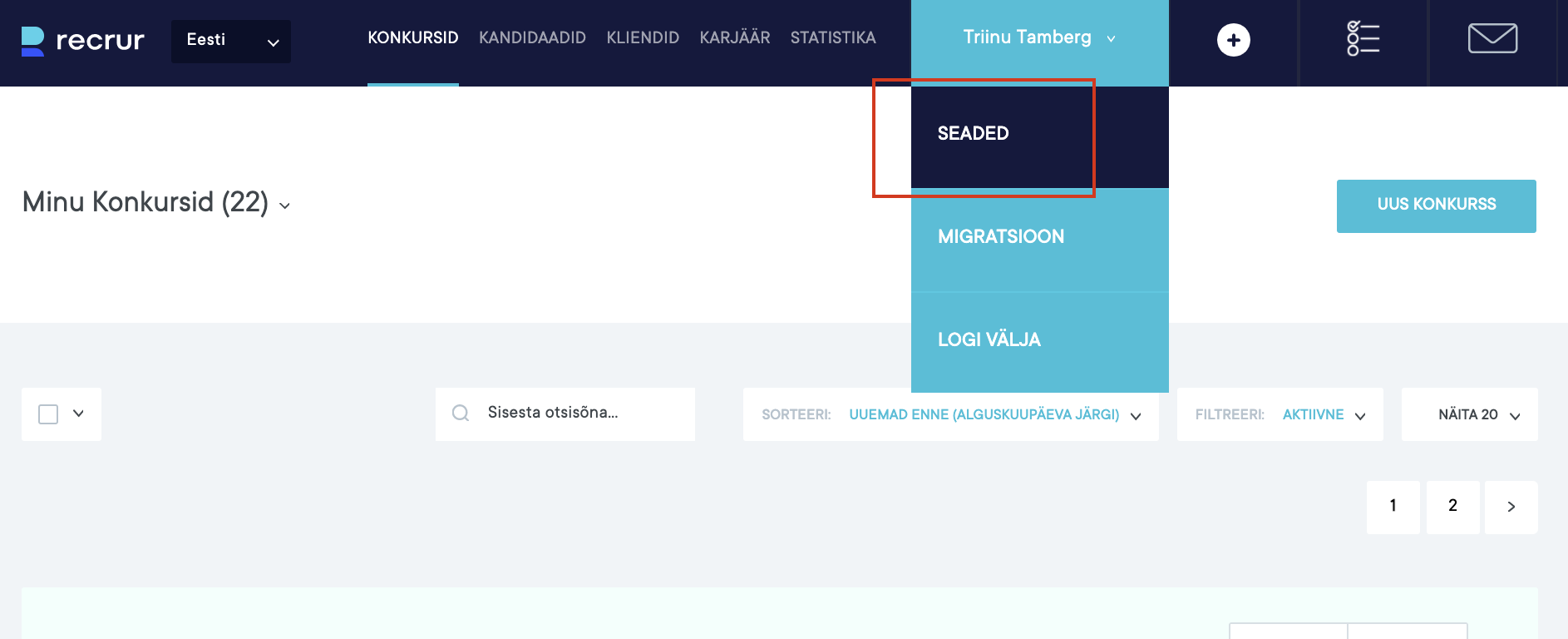The width and height of the screenshot is (1568, 639).
Task: Click the search magnifier icon
Action: pyautogui.click(x=461, y=414)
